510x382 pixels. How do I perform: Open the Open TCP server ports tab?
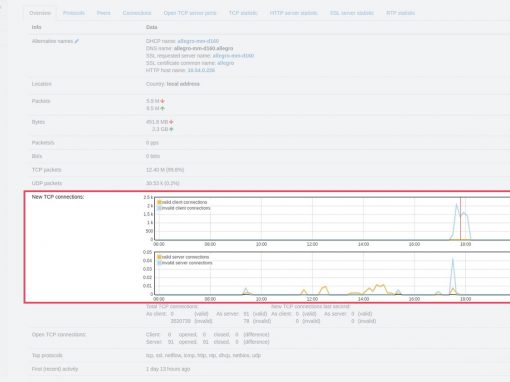click(x=190, y=13)
